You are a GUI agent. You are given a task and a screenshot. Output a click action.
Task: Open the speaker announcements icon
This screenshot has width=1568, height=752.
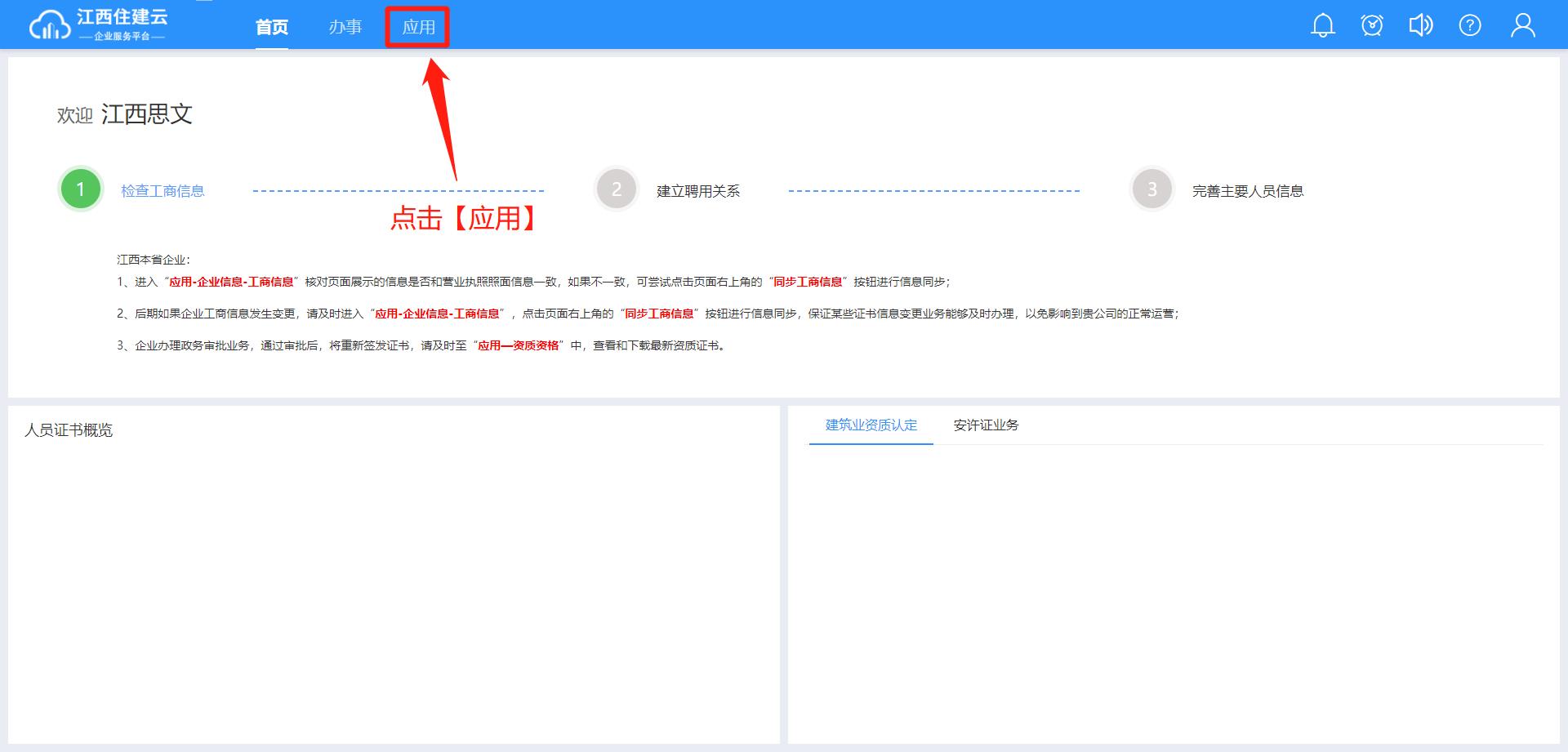click(1420, 25)
